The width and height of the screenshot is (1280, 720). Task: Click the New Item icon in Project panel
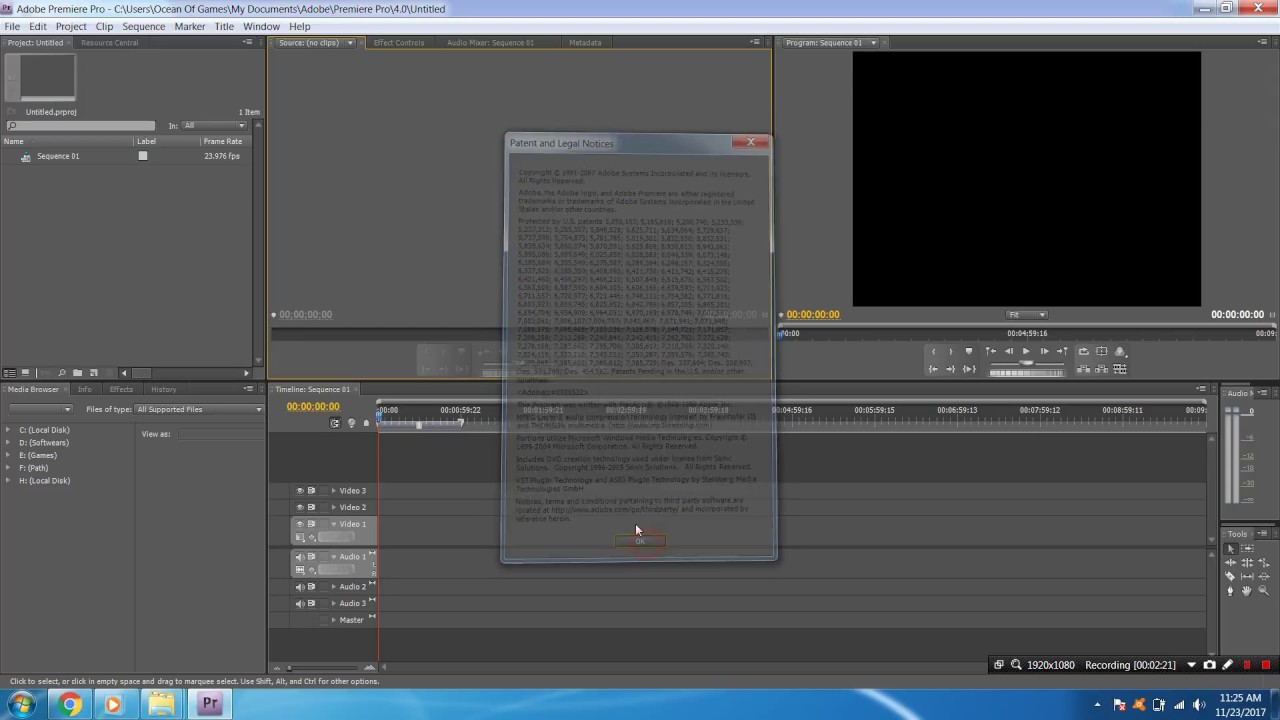(x=94, y=373)
